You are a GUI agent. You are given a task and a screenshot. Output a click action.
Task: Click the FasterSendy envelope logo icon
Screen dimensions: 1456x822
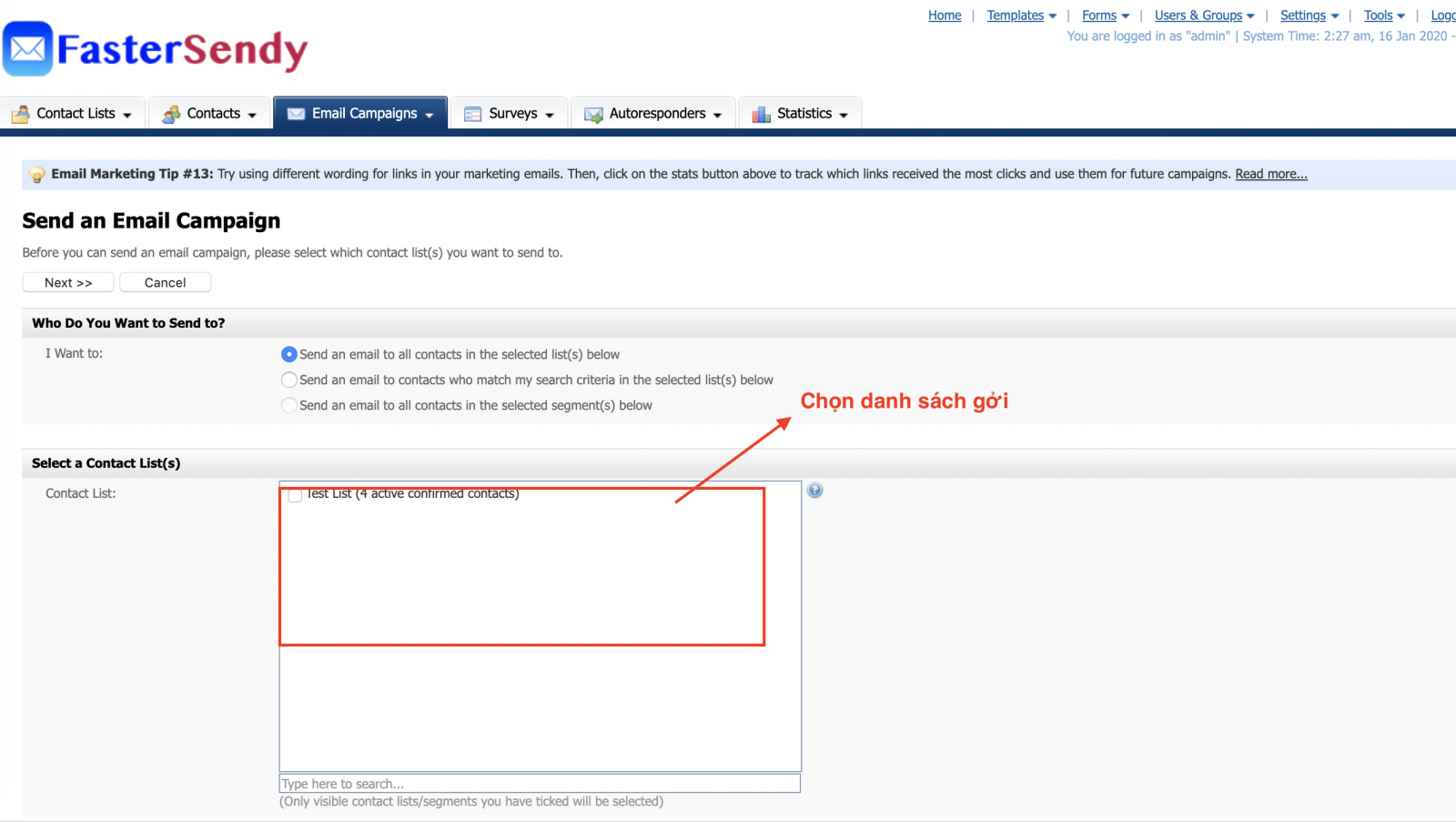click(x=27, y=49)
